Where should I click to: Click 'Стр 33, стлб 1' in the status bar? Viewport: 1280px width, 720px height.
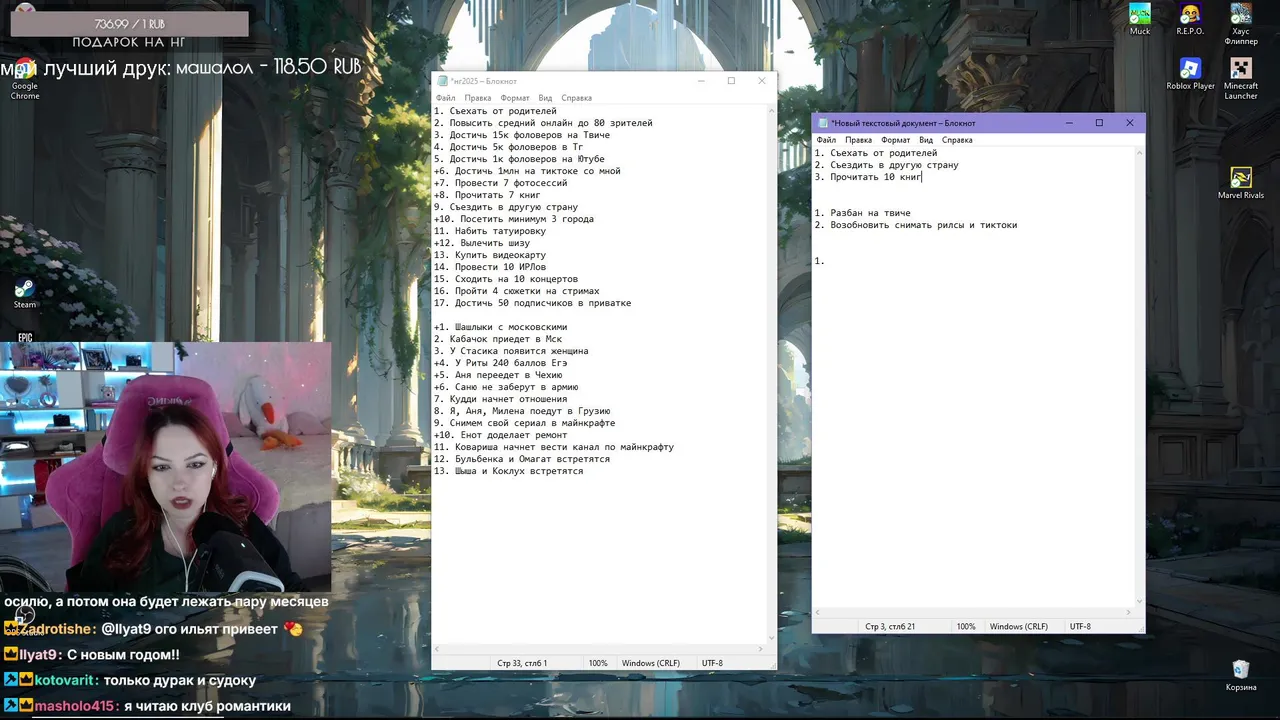click(522, 663)
